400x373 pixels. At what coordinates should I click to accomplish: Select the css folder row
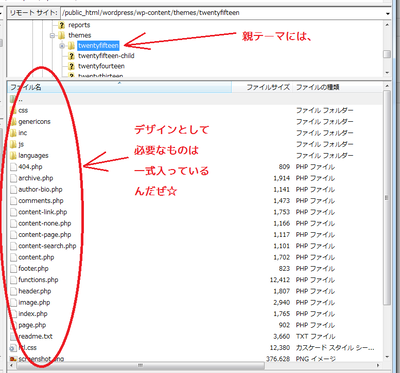pyautogui.click(x=195, y=110)
